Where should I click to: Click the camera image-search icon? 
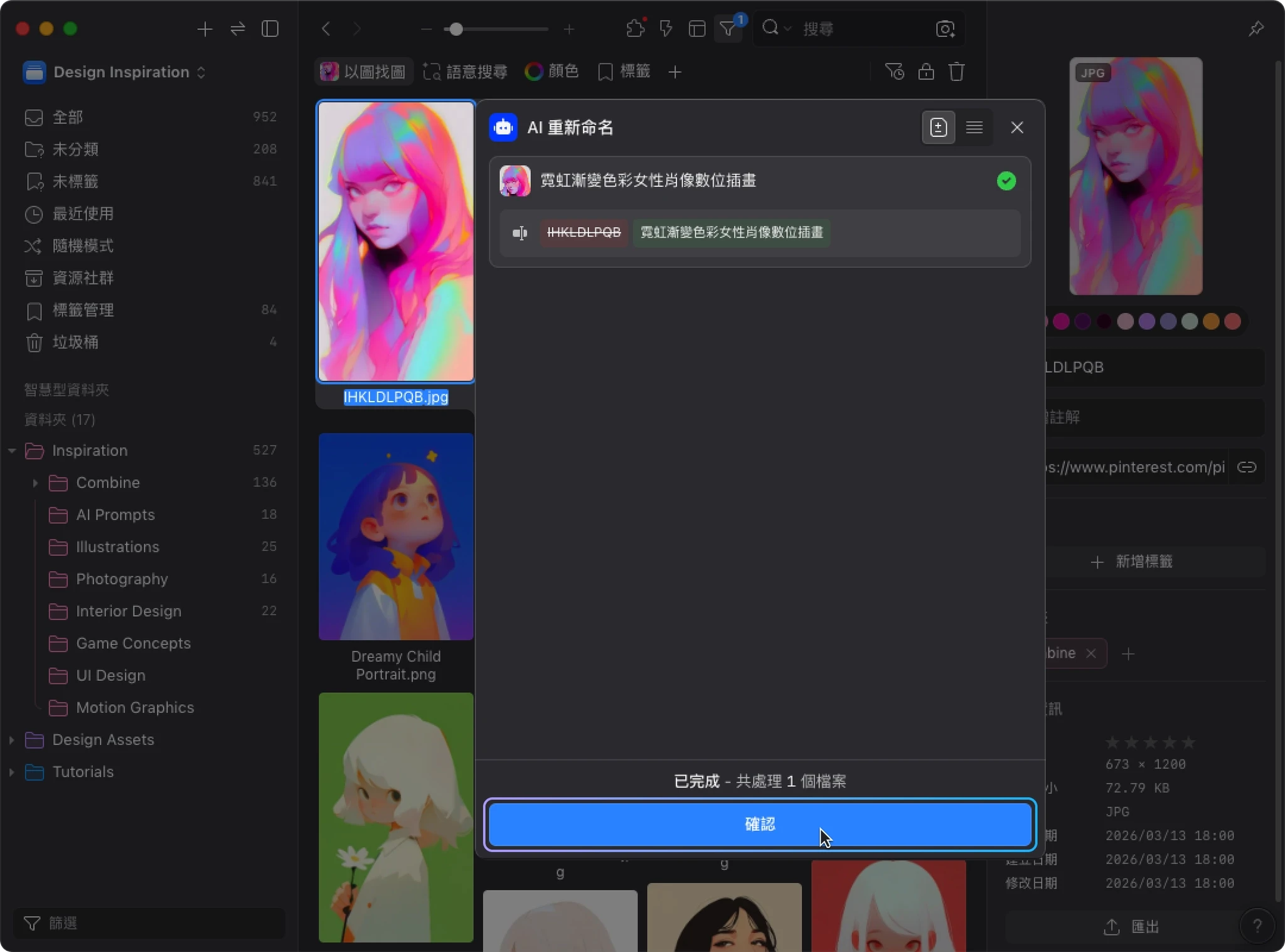(945, 29)
